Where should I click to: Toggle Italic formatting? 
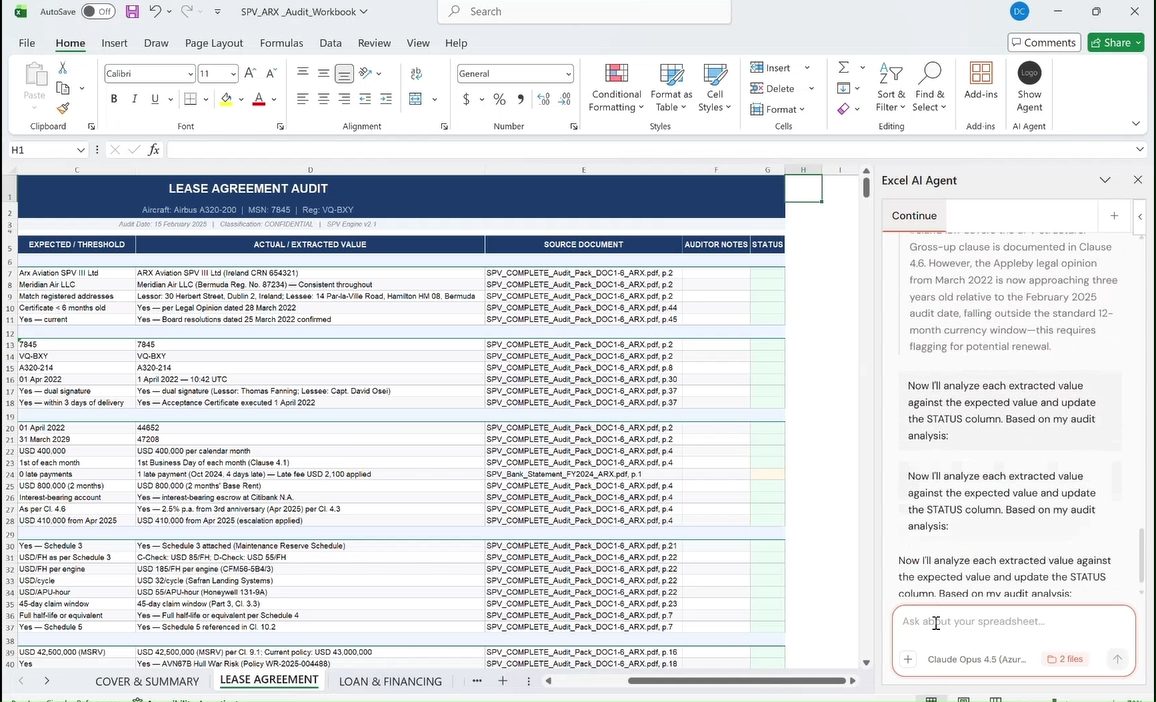134,99
